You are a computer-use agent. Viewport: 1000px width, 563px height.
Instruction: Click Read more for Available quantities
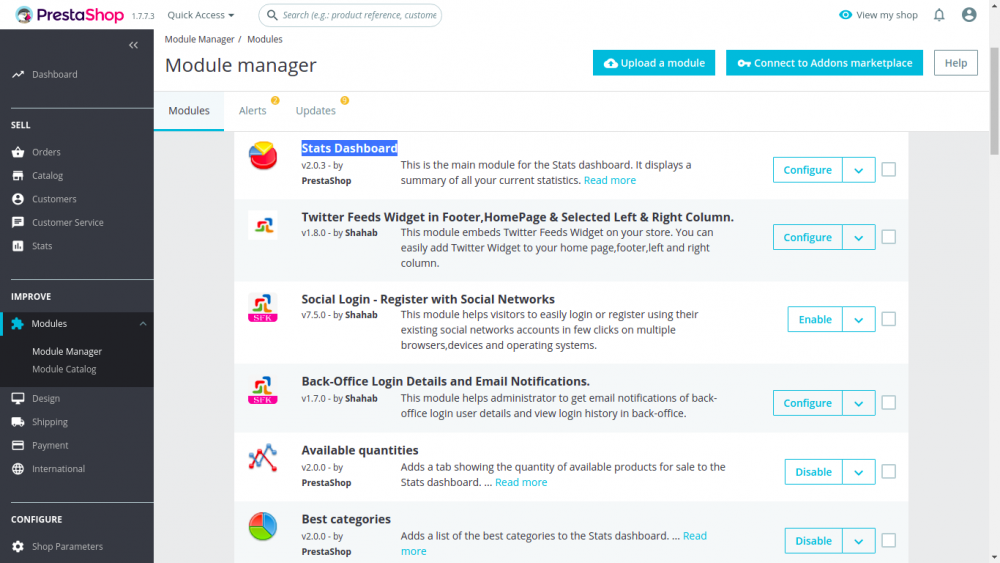coord(521,483)
